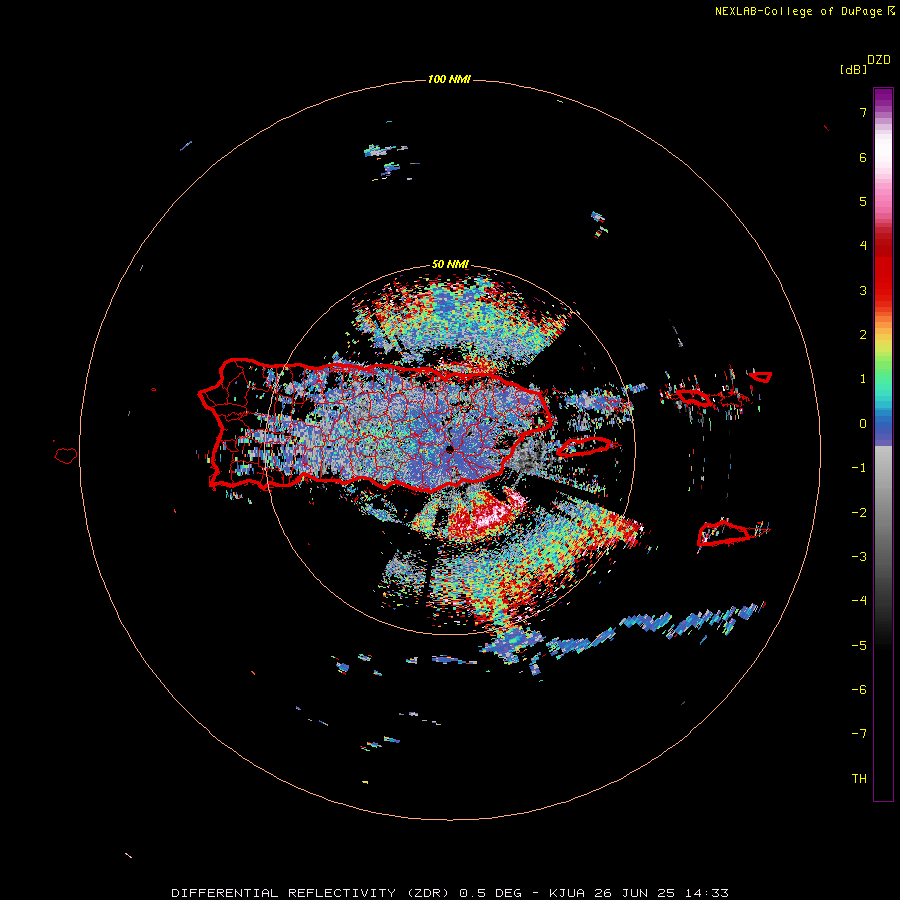This screenshot has height=900, width=900.
Task: Click the 6 value on color scale
Action: click(x=863, y=157)
